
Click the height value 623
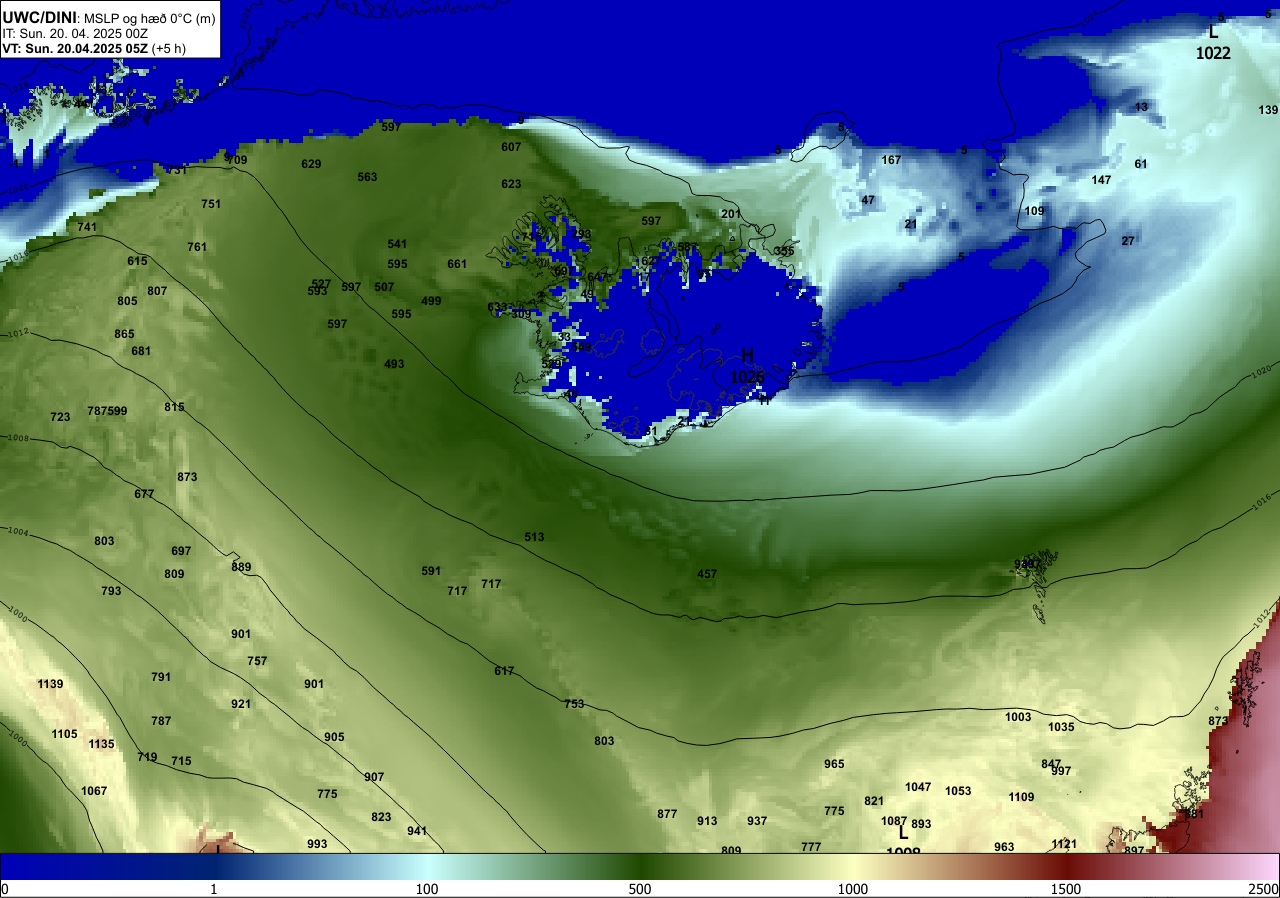[511, 184]
